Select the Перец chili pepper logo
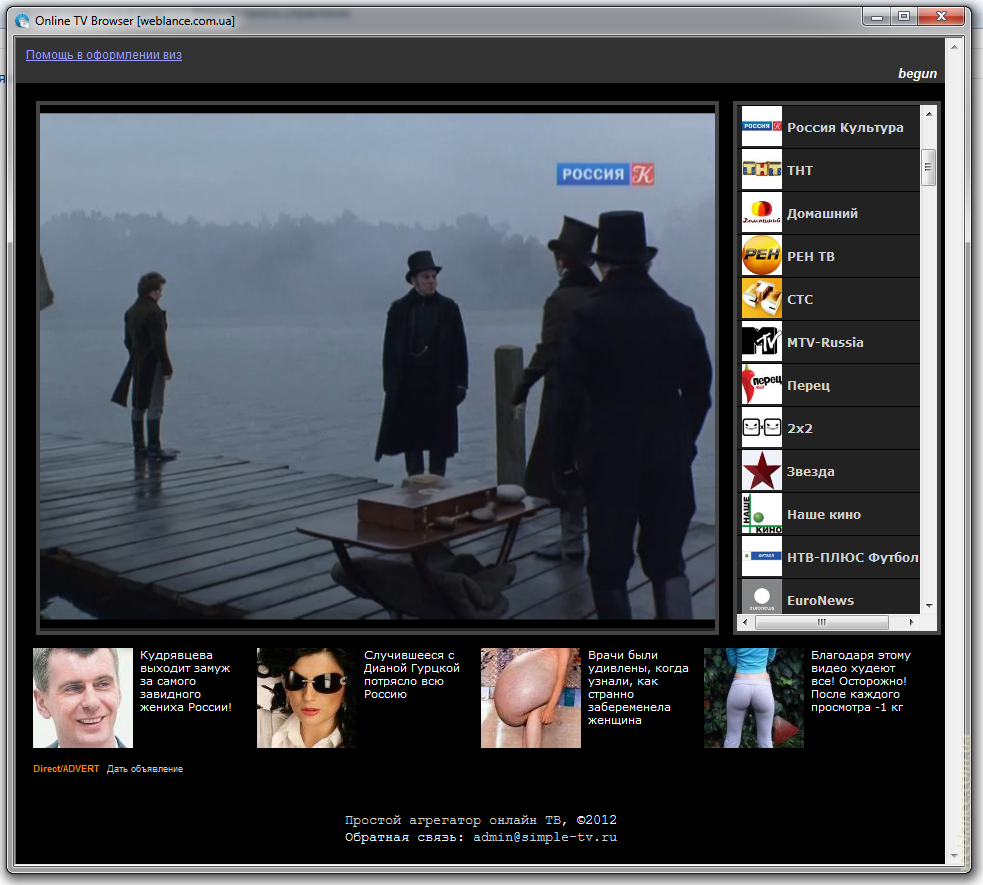Screen dimensions: 983x885 tap(761, 385)
